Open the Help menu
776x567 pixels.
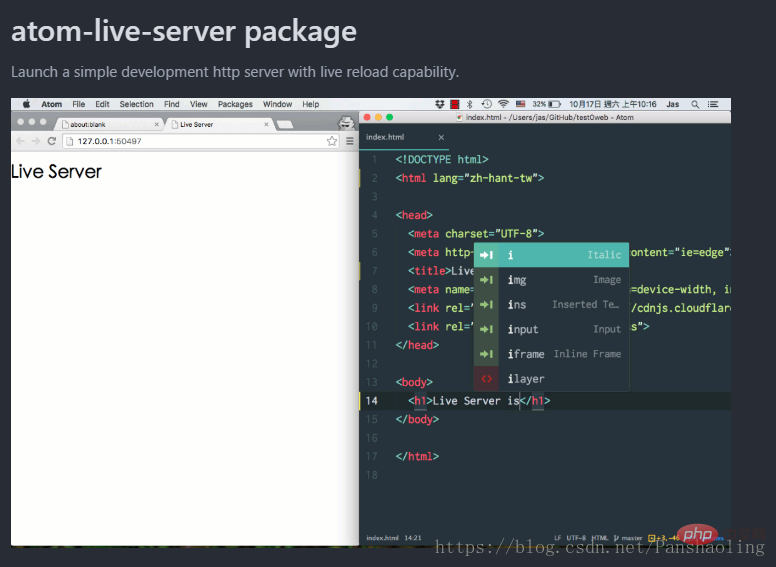310,104
